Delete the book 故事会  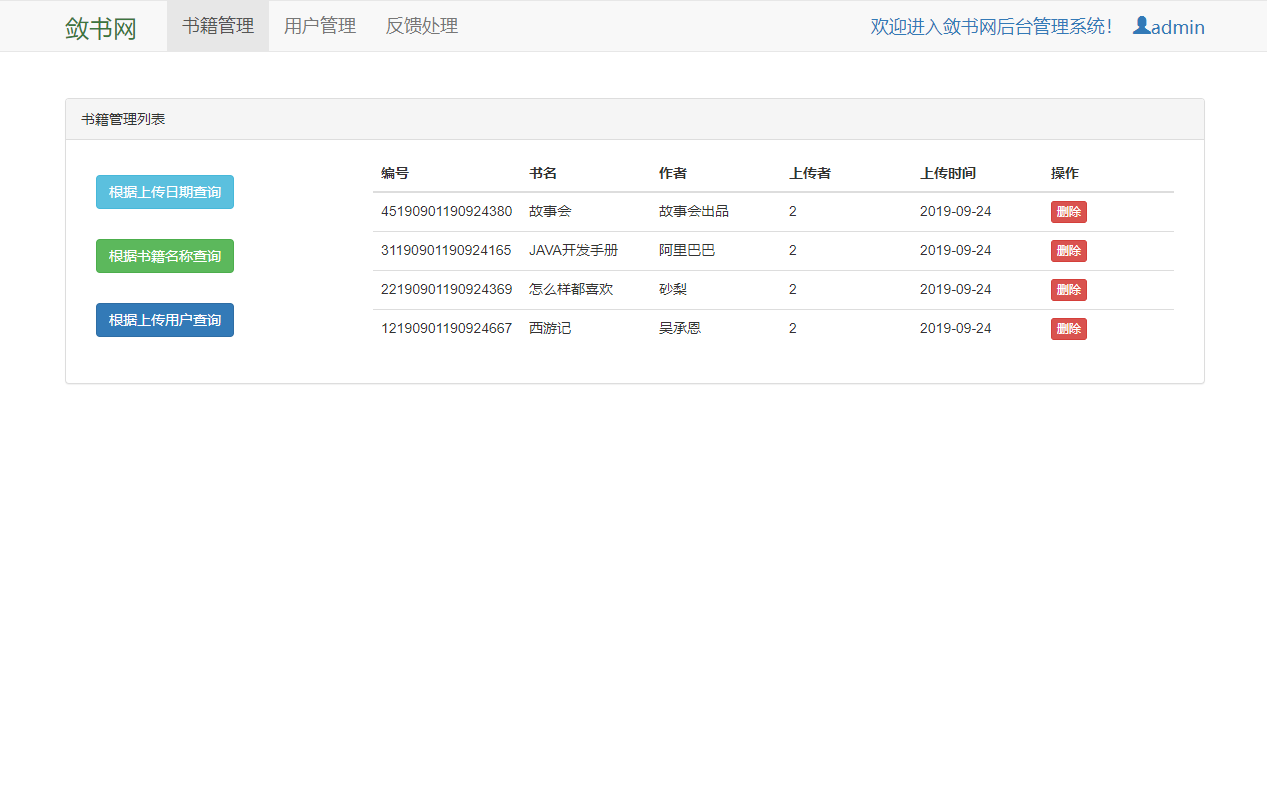click(x=1068, y=211)
